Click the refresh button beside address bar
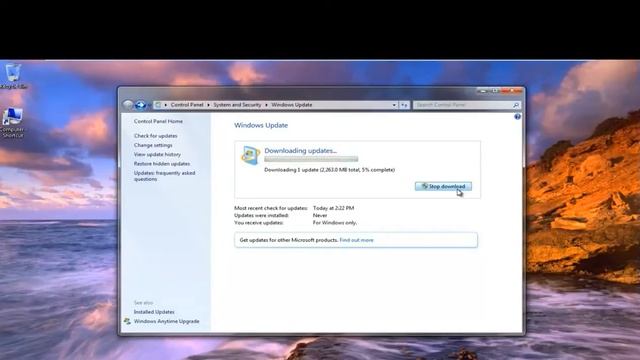 404,105
